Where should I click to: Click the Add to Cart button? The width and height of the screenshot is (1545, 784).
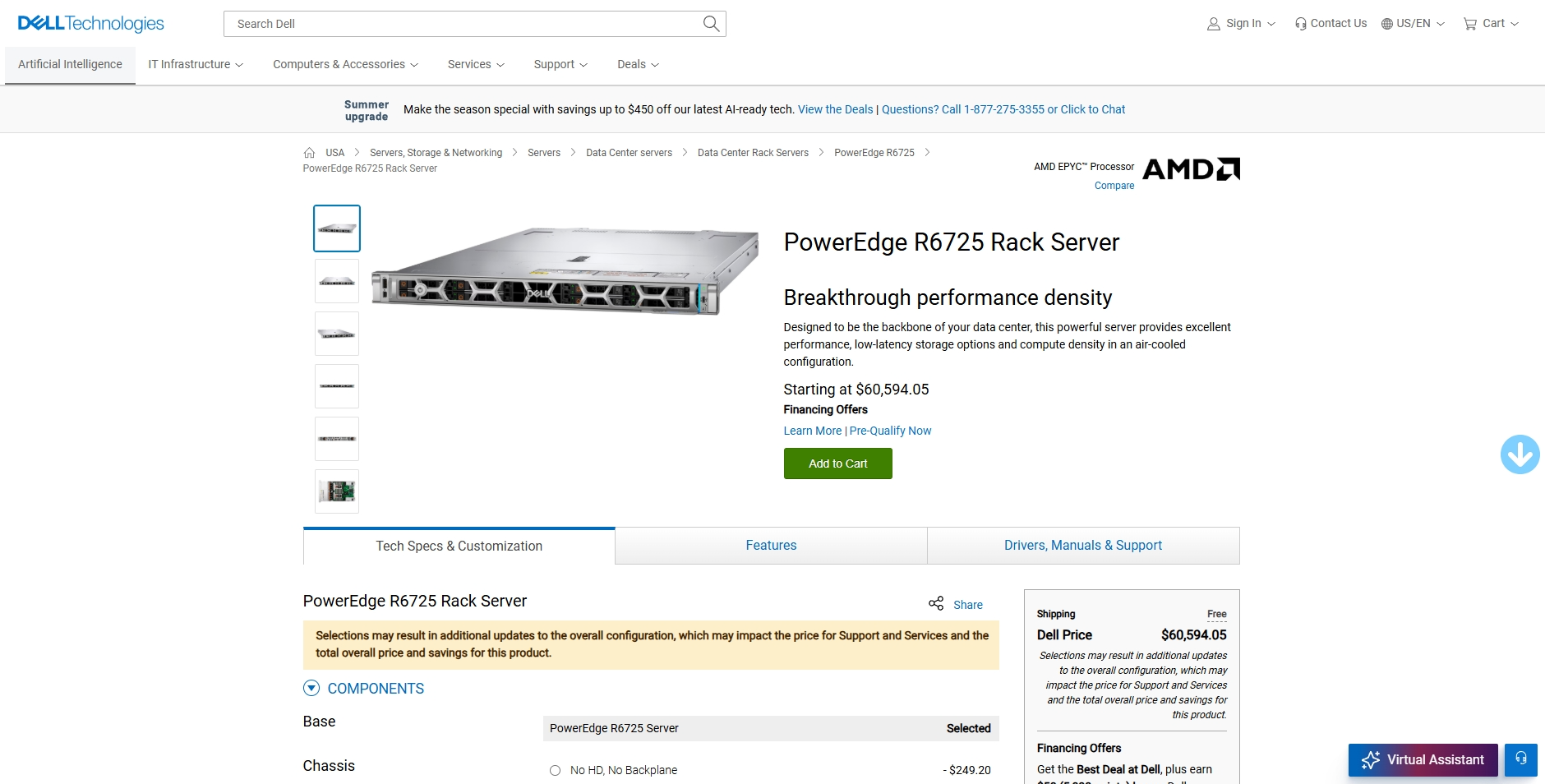tap(837, 463)
